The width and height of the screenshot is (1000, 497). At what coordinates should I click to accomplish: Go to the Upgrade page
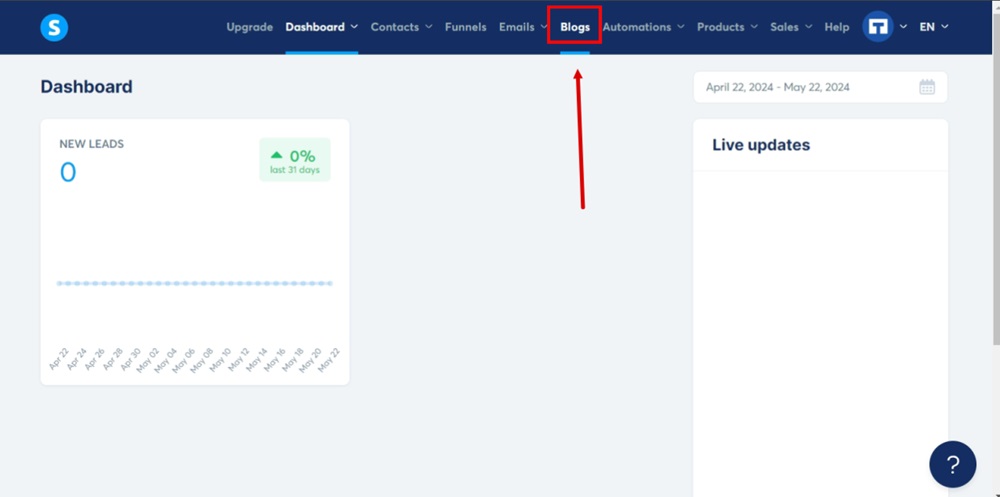point(249,27)
